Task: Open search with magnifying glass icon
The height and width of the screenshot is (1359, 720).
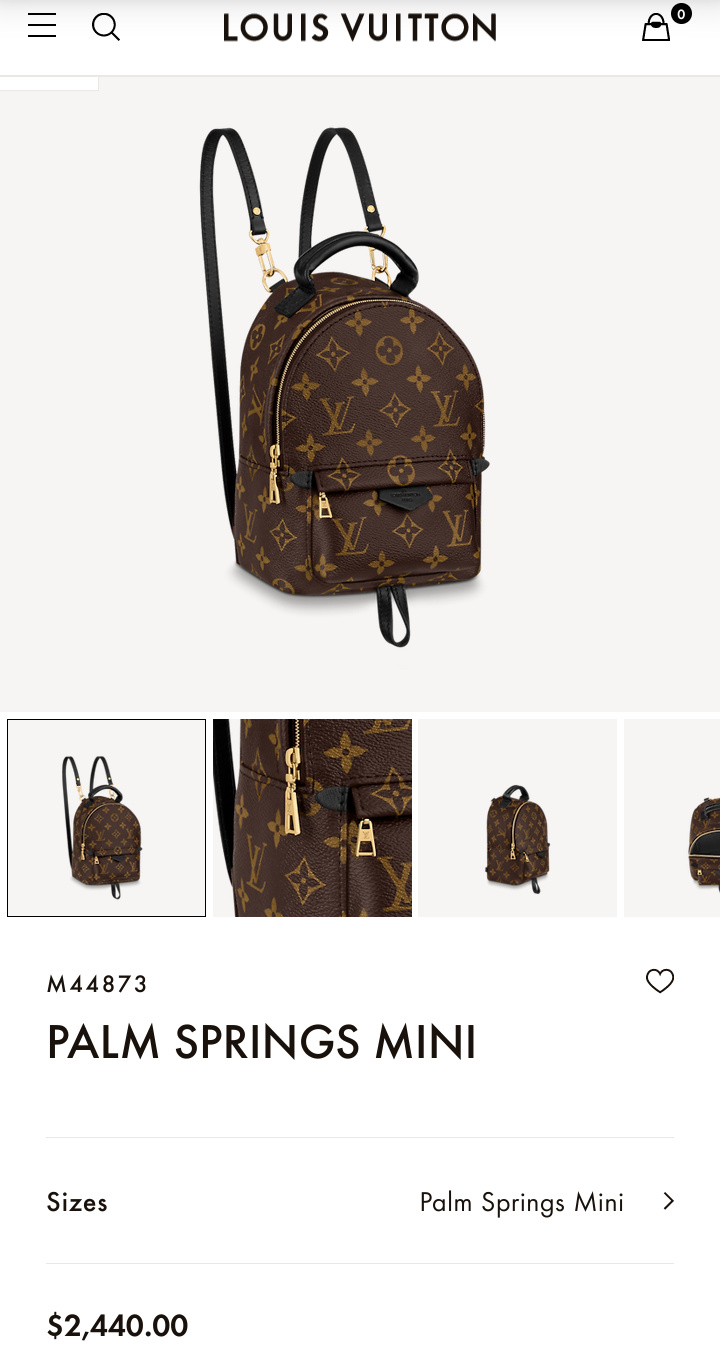Action: pos(106,27)
